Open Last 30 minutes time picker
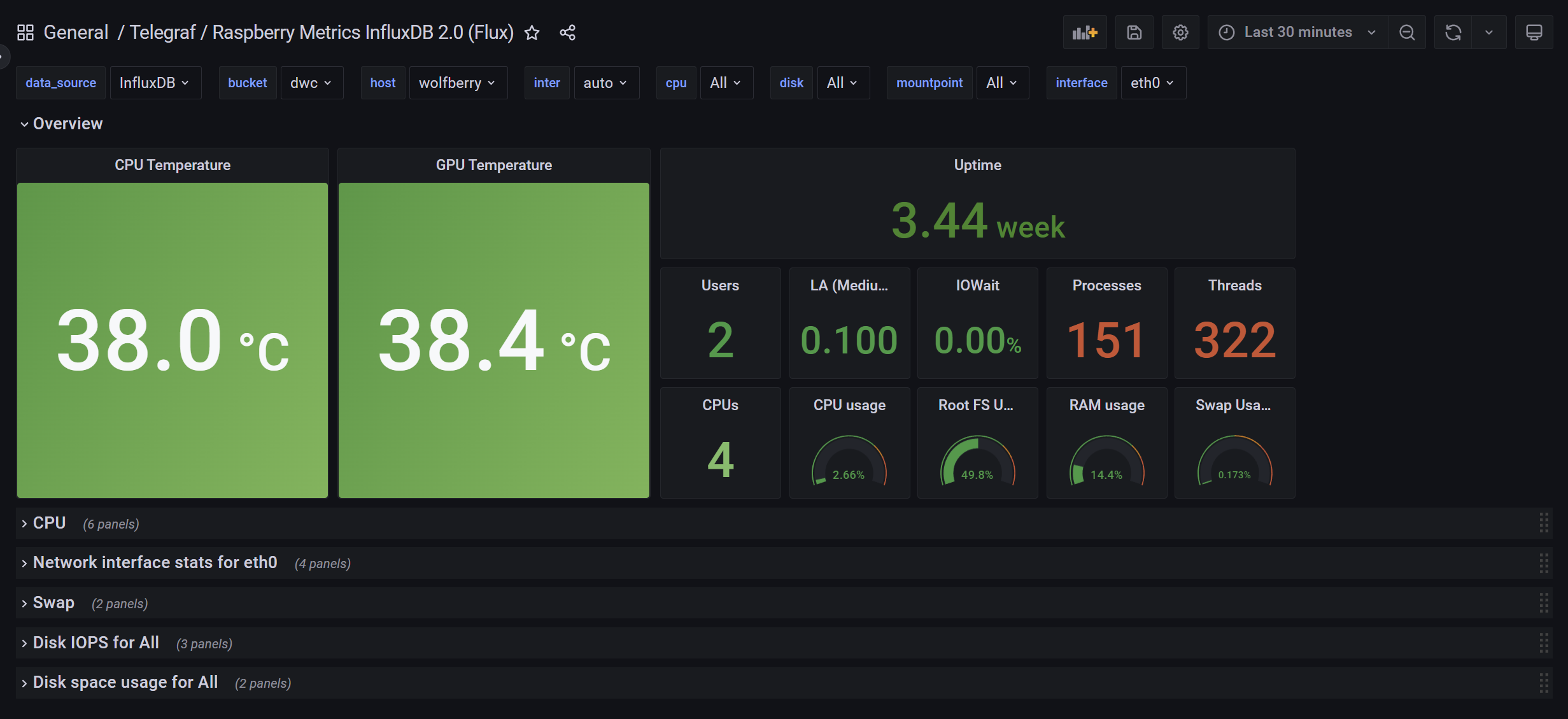This screenshot has height=719, width=1568. click(x=1297, y=32)
